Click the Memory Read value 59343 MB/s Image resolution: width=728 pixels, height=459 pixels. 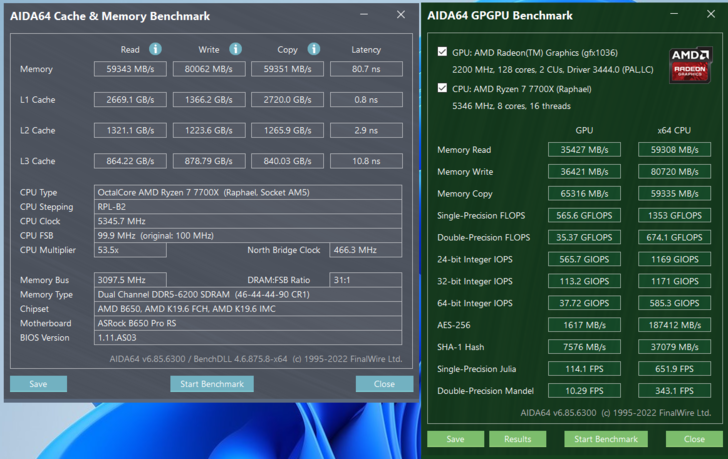pyautogui.click(x=130, y=69)
